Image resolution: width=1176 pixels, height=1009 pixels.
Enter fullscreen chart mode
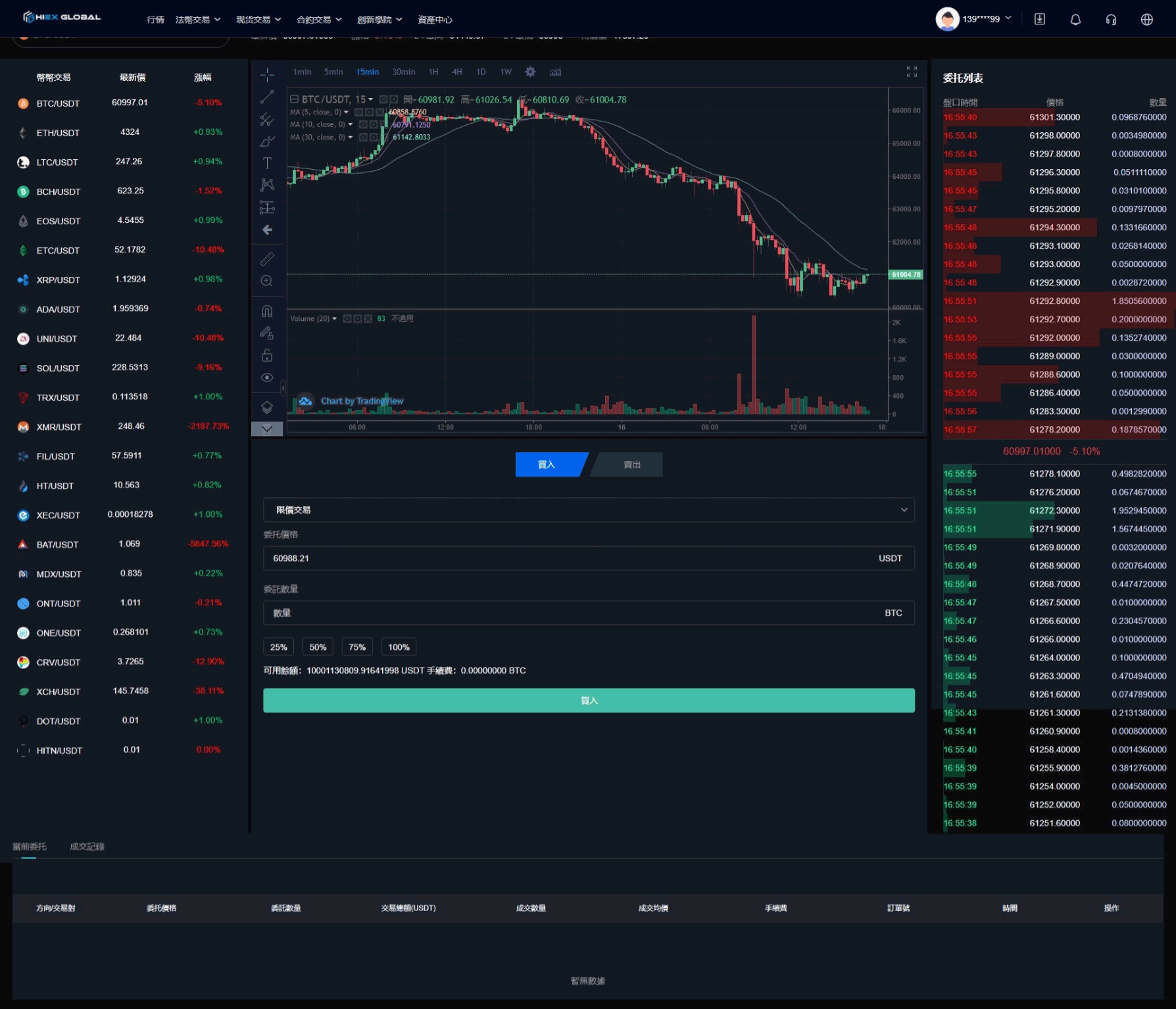click(912, 72)
